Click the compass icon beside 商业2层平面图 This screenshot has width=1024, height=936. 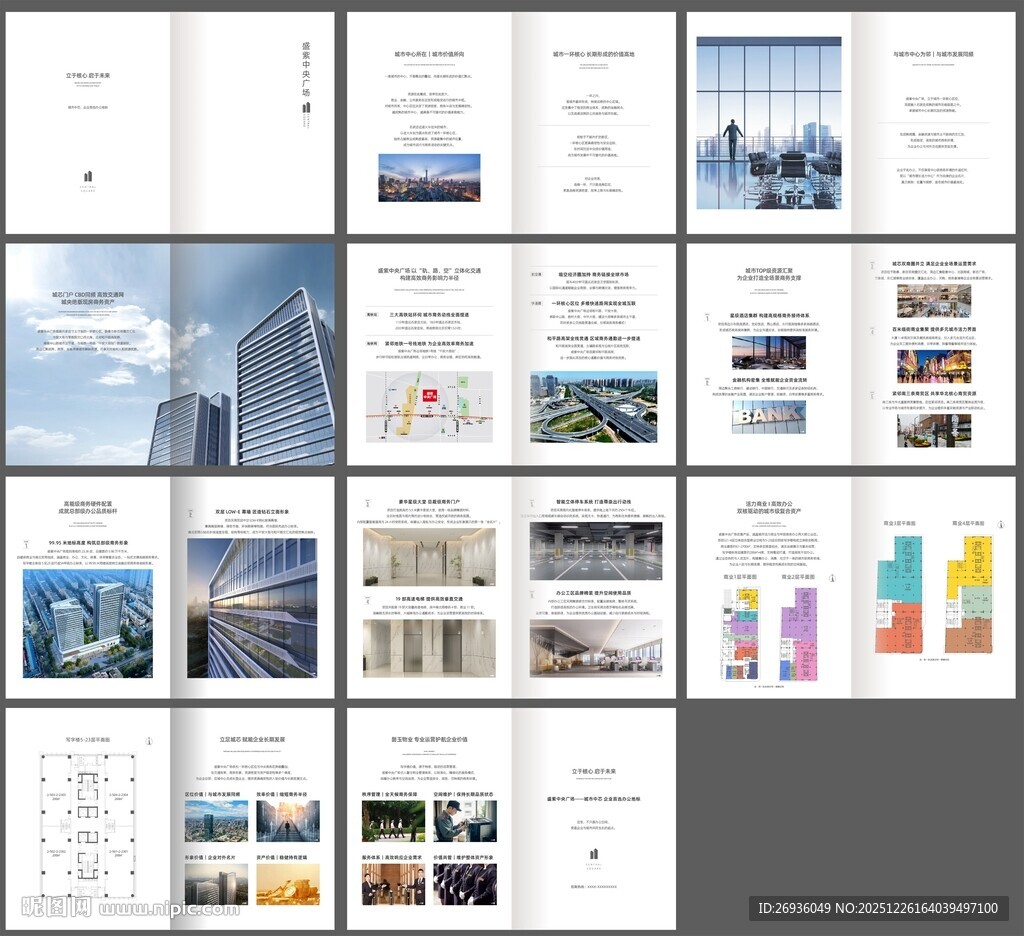[832, 578]
